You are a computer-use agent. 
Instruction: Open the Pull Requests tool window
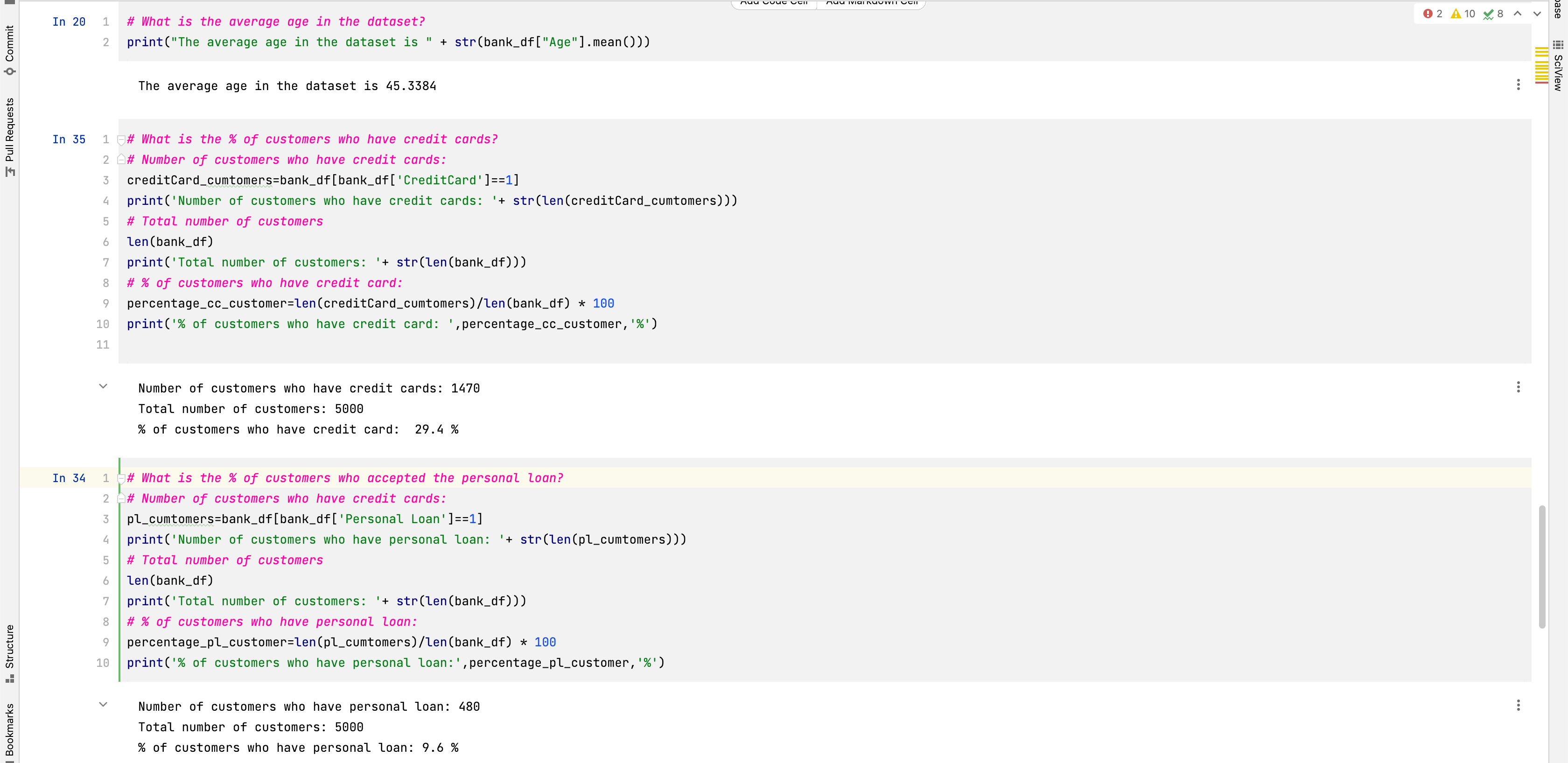(x=9, y=137)
